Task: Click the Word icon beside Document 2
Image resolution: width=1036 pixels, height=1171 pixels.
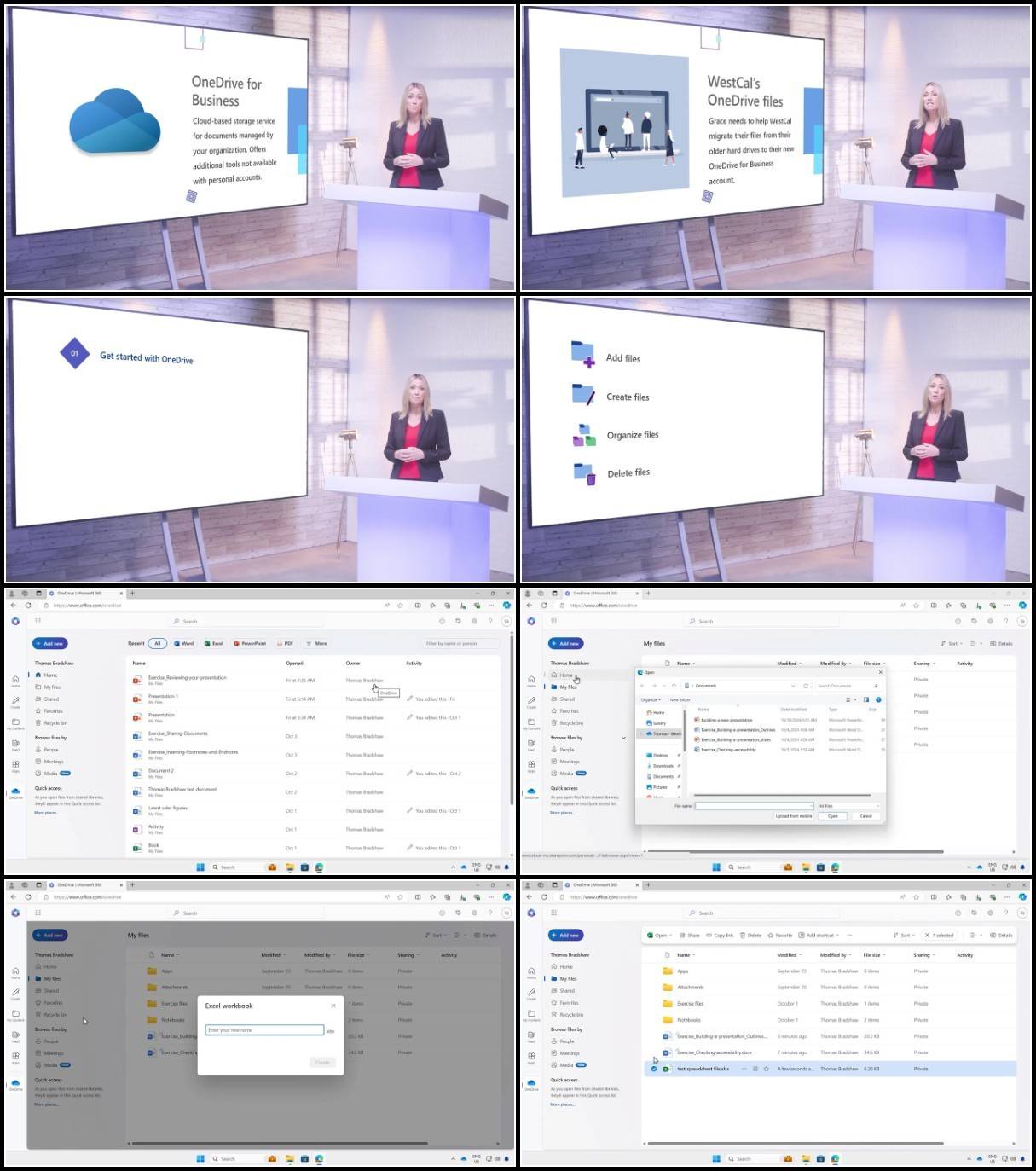Action: (x=137, y=774)
